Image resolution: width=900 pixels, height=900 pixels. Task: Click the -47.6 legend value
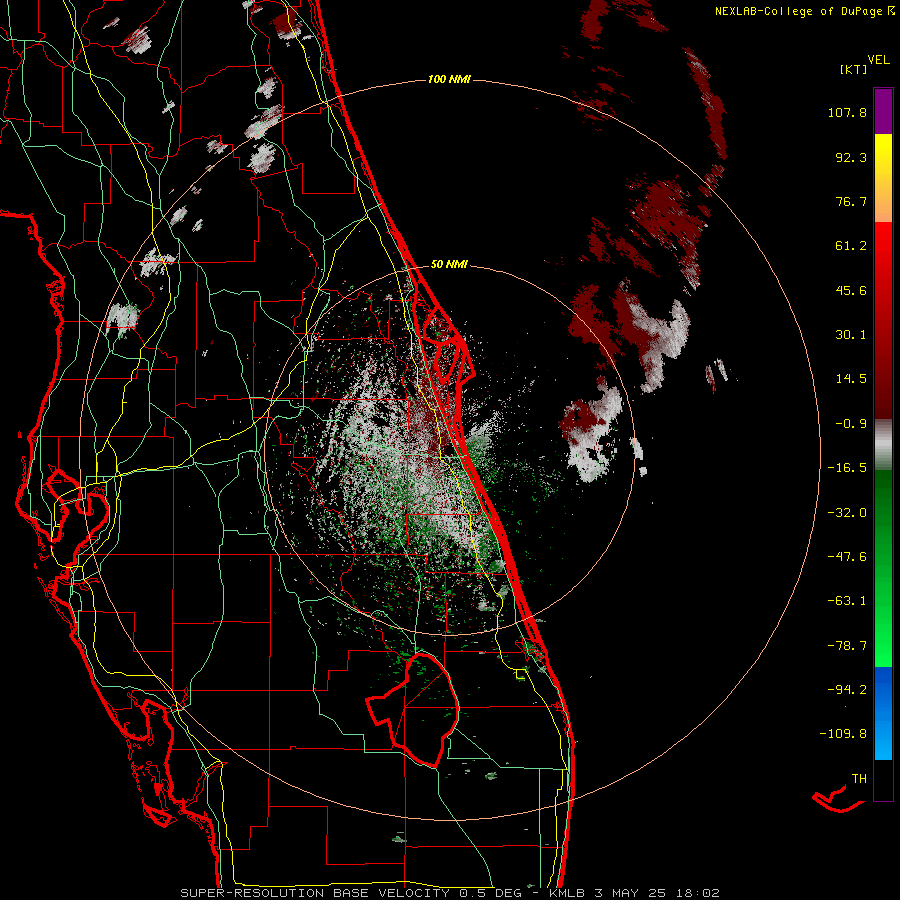point(847,557)
